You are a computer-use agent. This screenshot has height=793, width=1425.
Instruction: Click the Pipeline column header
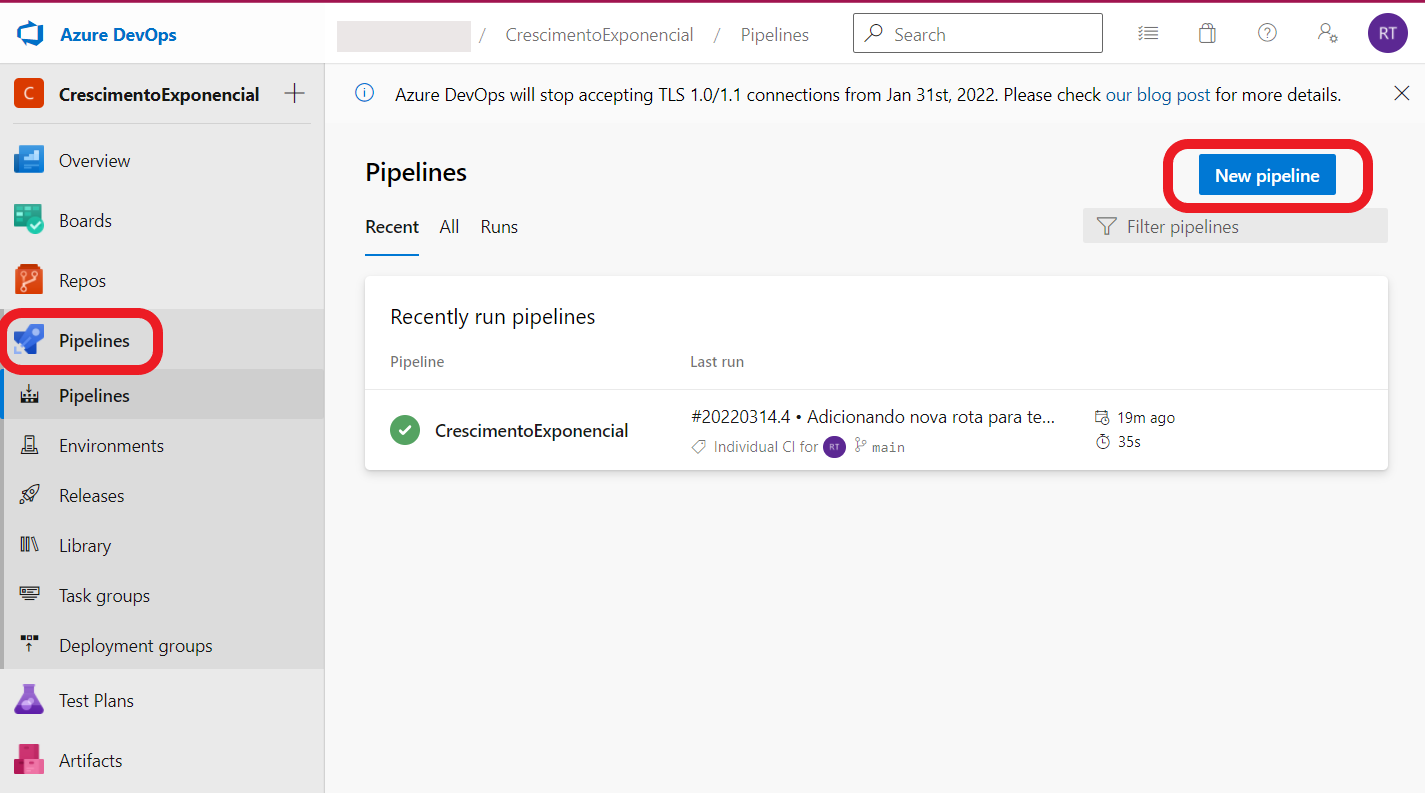click(417, 362)
